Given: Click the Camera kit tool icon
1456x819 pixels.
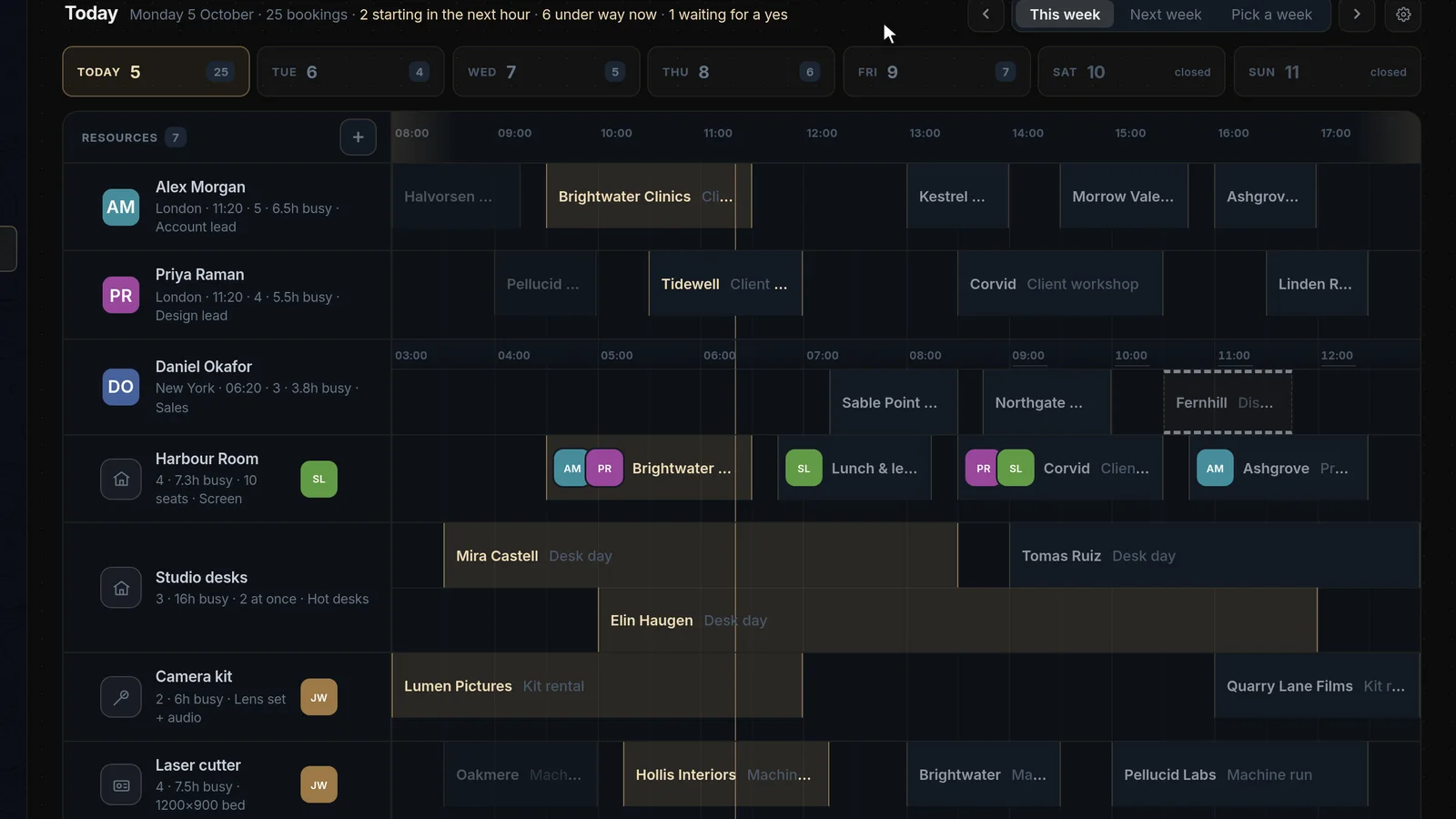Looking at the screenshot, I should 121,697.
